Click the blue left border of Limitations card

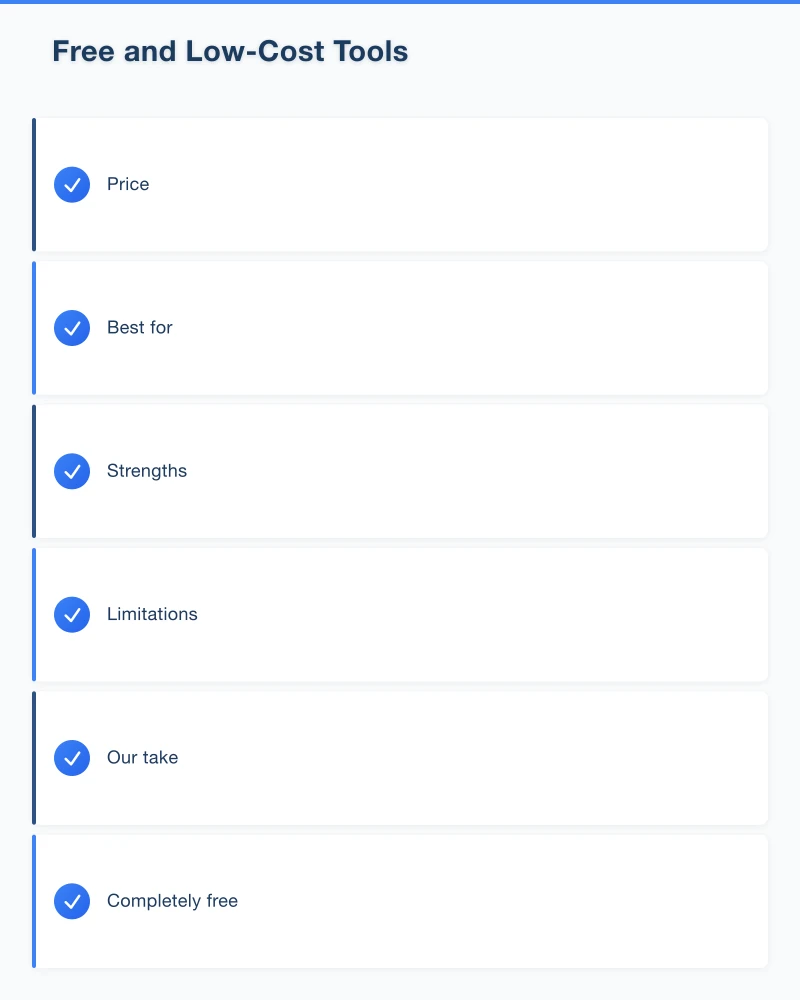point(34,614)
